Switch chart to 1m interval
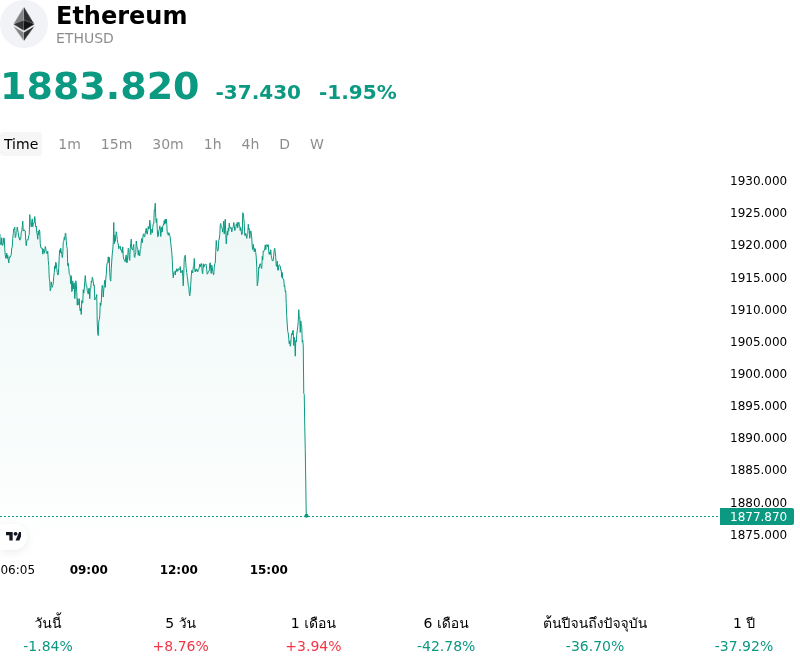 69,144
